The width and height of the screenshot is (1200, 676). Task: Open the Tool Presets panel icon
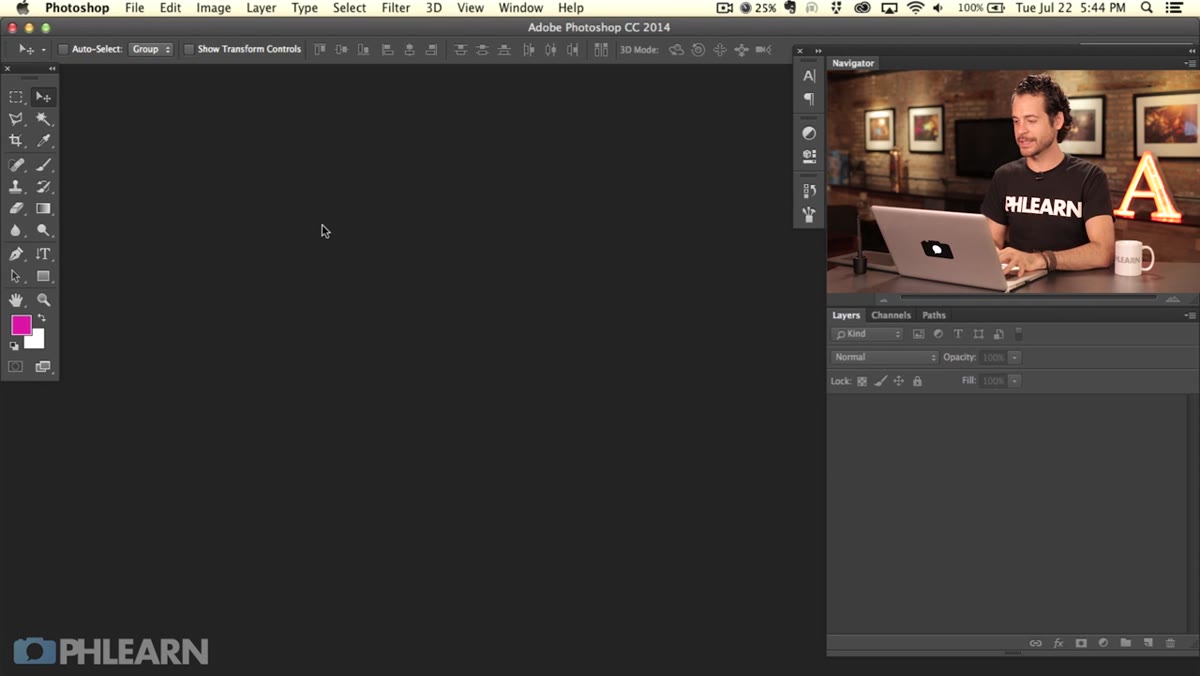tap(809, 214)
